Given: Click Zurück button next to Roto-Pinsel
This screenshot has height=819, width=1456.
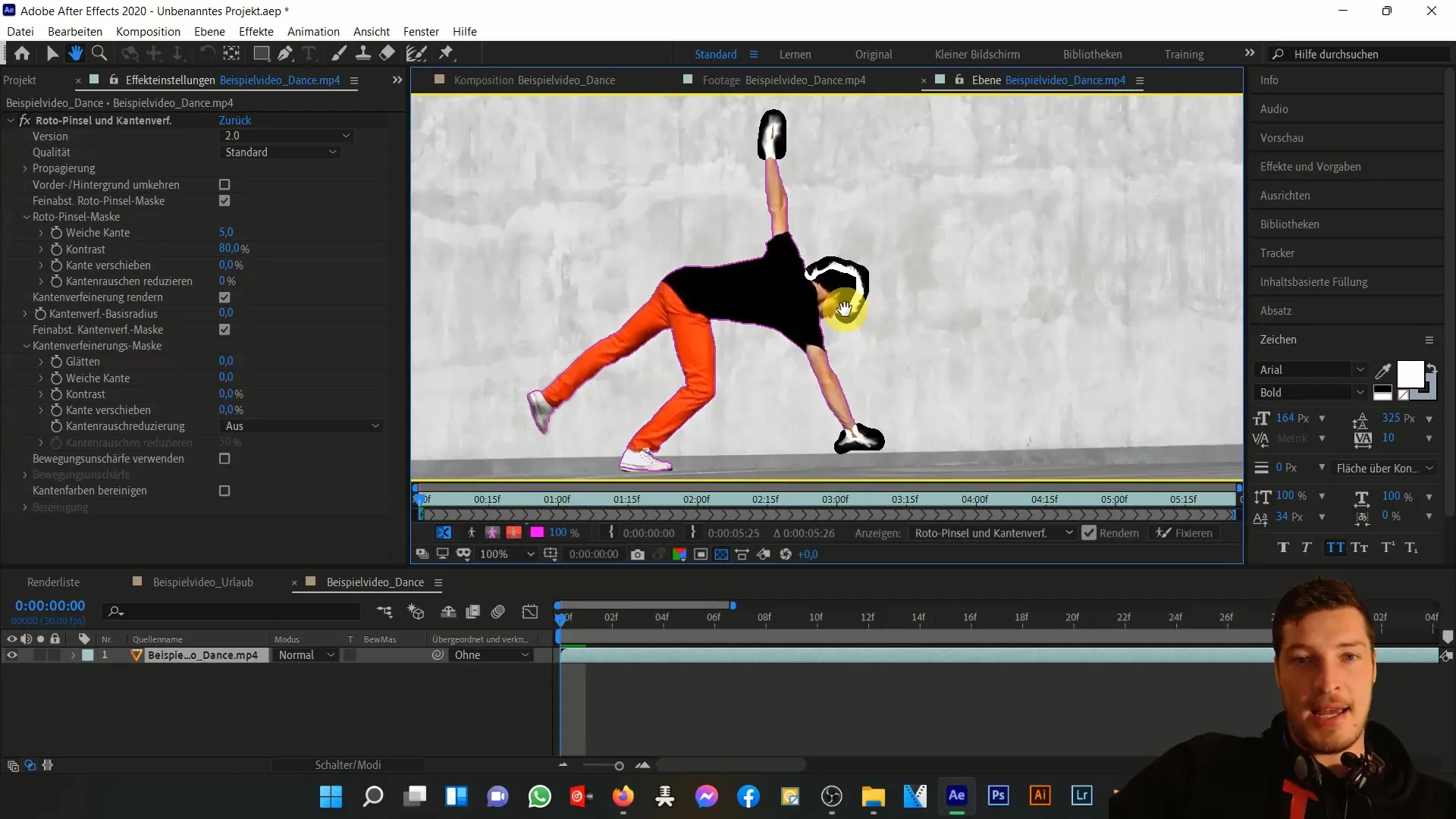Looking at the screenshot, I should 234,119.
